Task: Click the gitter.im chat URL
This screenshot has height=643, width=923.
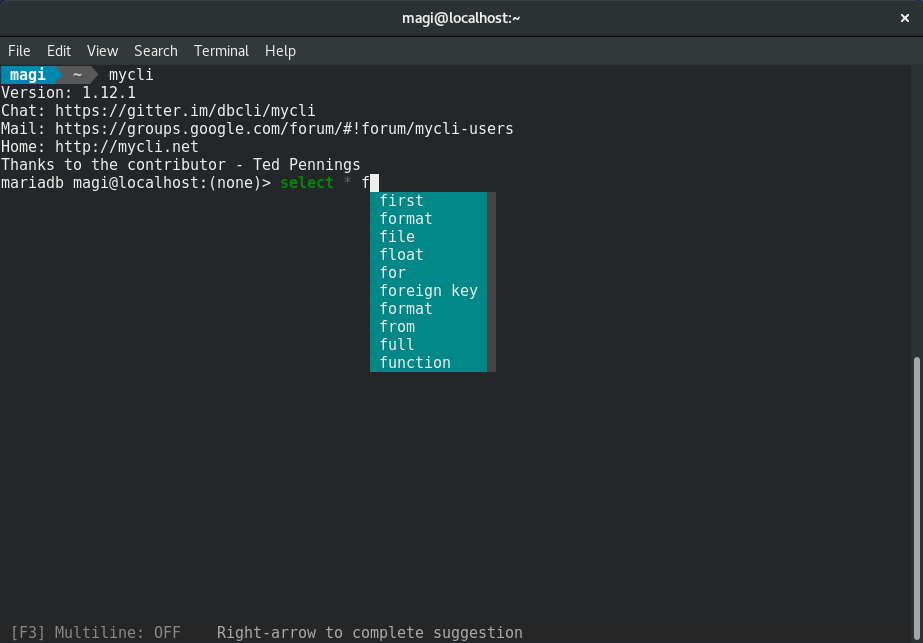Action: [x=185, y=111]
